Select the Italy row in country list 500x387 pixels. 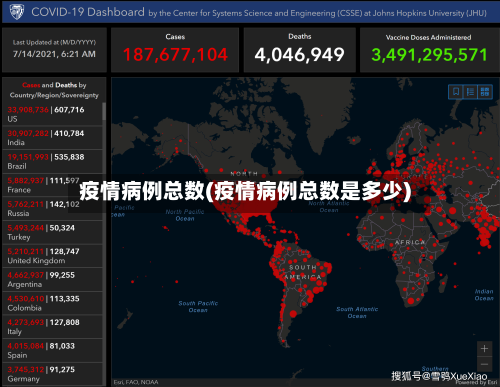(x=52, y=327)
